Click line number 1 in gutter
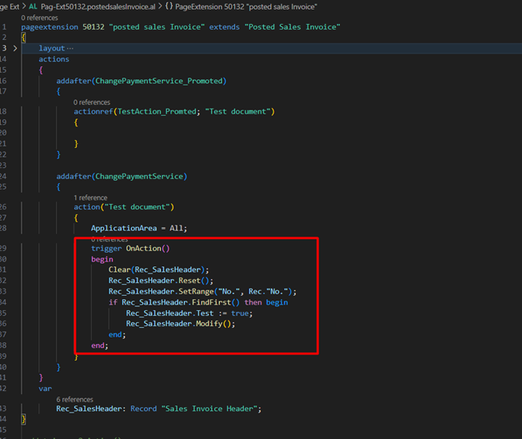This screenshot has width=522, height=439. click(x=4, y=27)
